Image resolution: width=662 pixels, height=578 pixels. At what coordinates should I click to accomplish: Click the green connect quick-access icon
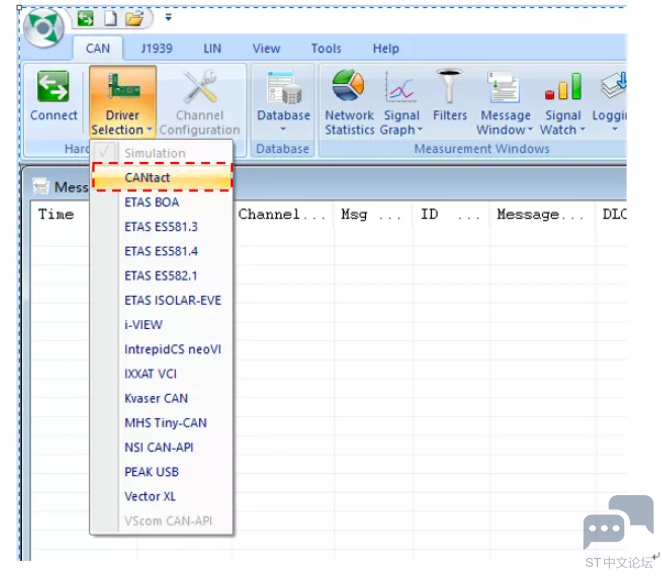[x=86, y=18]
